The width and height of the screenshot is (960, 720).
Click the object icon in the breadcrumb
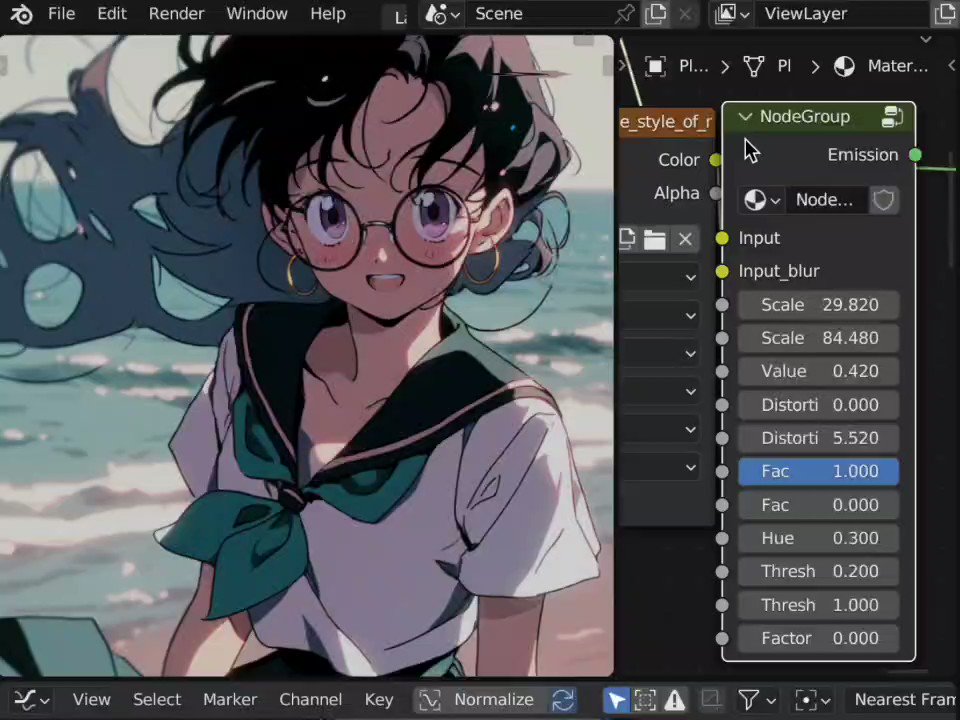[655, 66]
